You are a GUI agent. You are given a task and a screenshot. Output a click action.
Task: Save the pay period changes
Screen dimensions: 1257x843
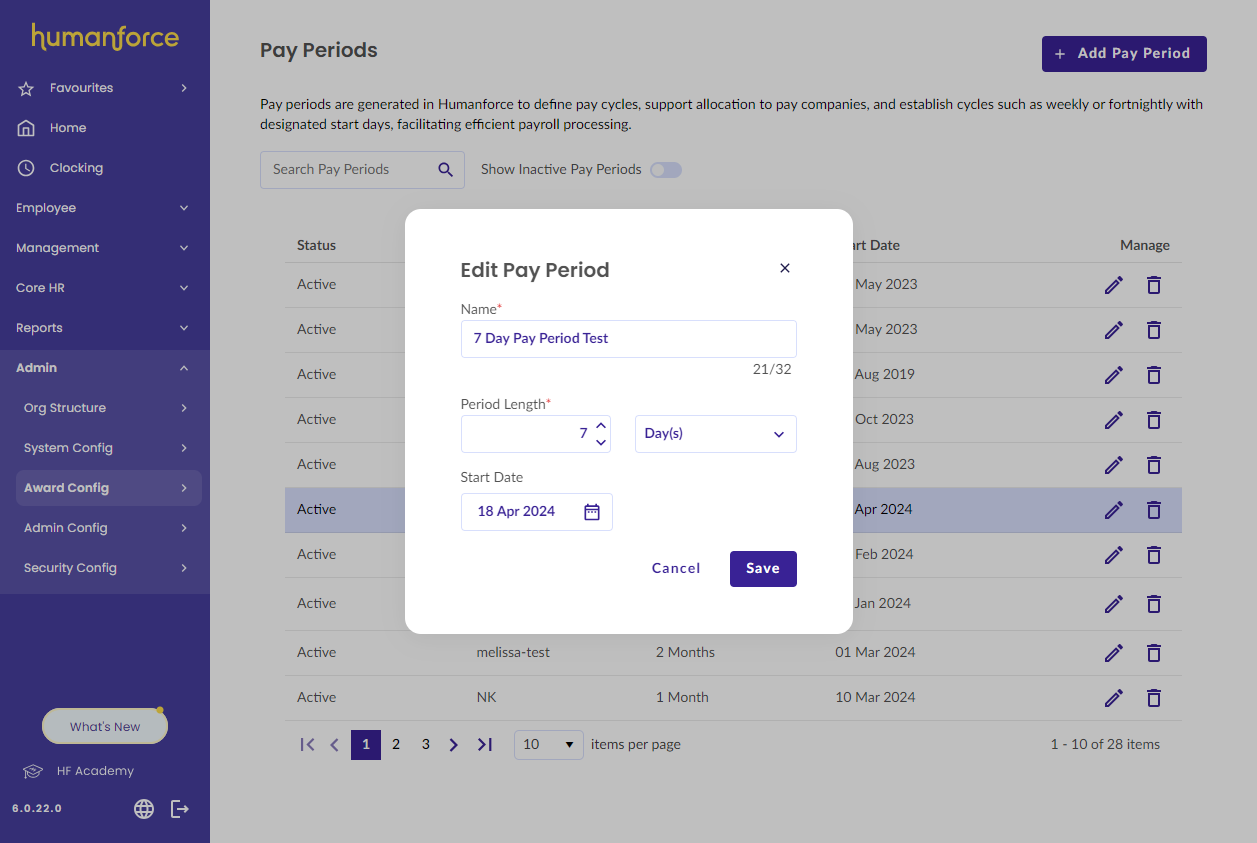click(x=763, y=569)
